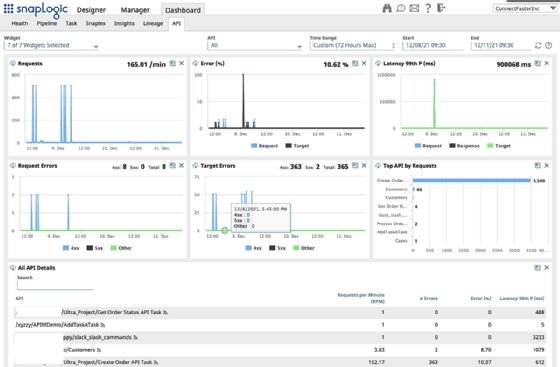Screen dimensions: 560x367
Task: Download the Target Errors widget data
Action: pos(195,166)
